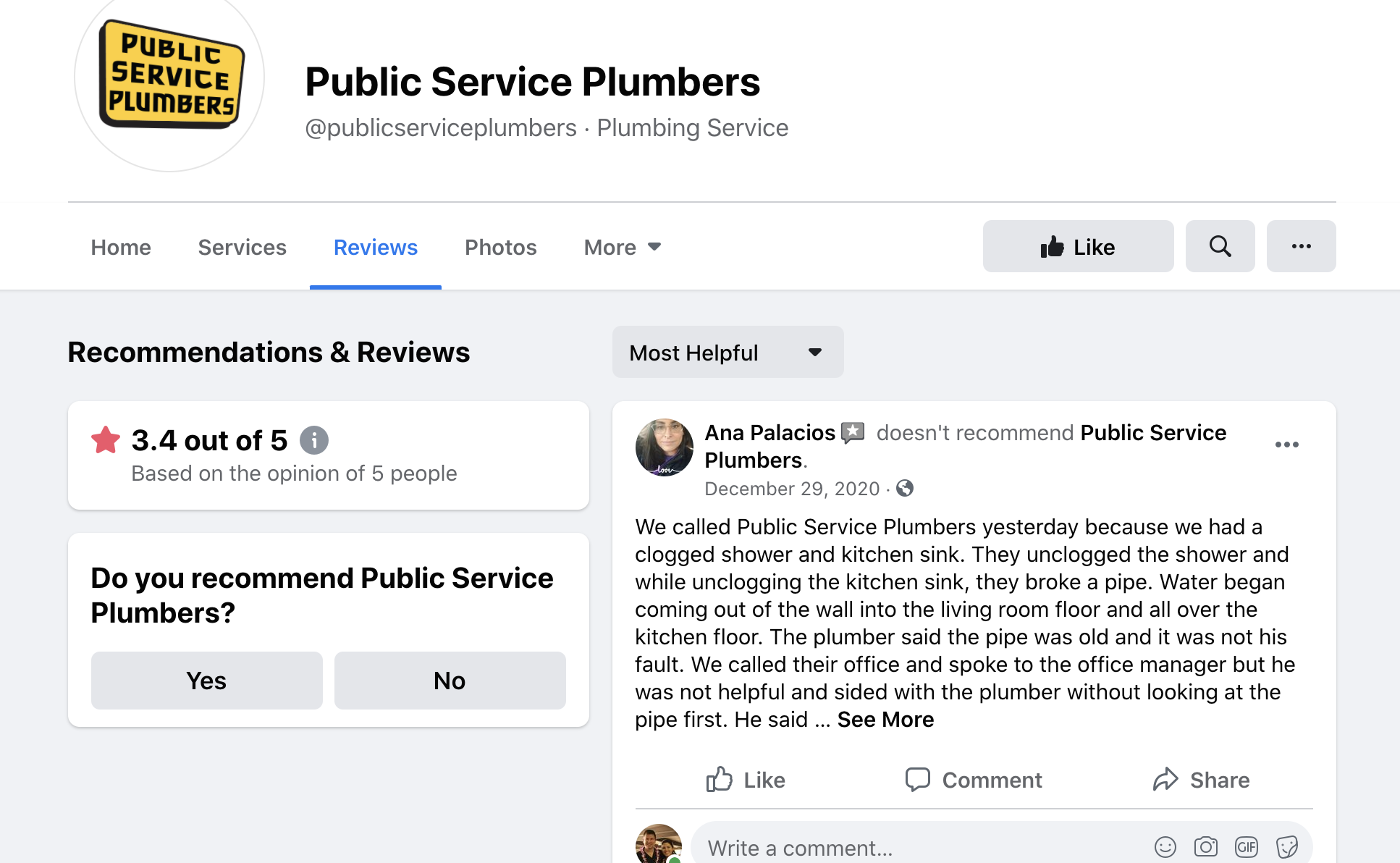The image size is (1400, 863).
Task: Open the page search
Action: pos(1220,246)
